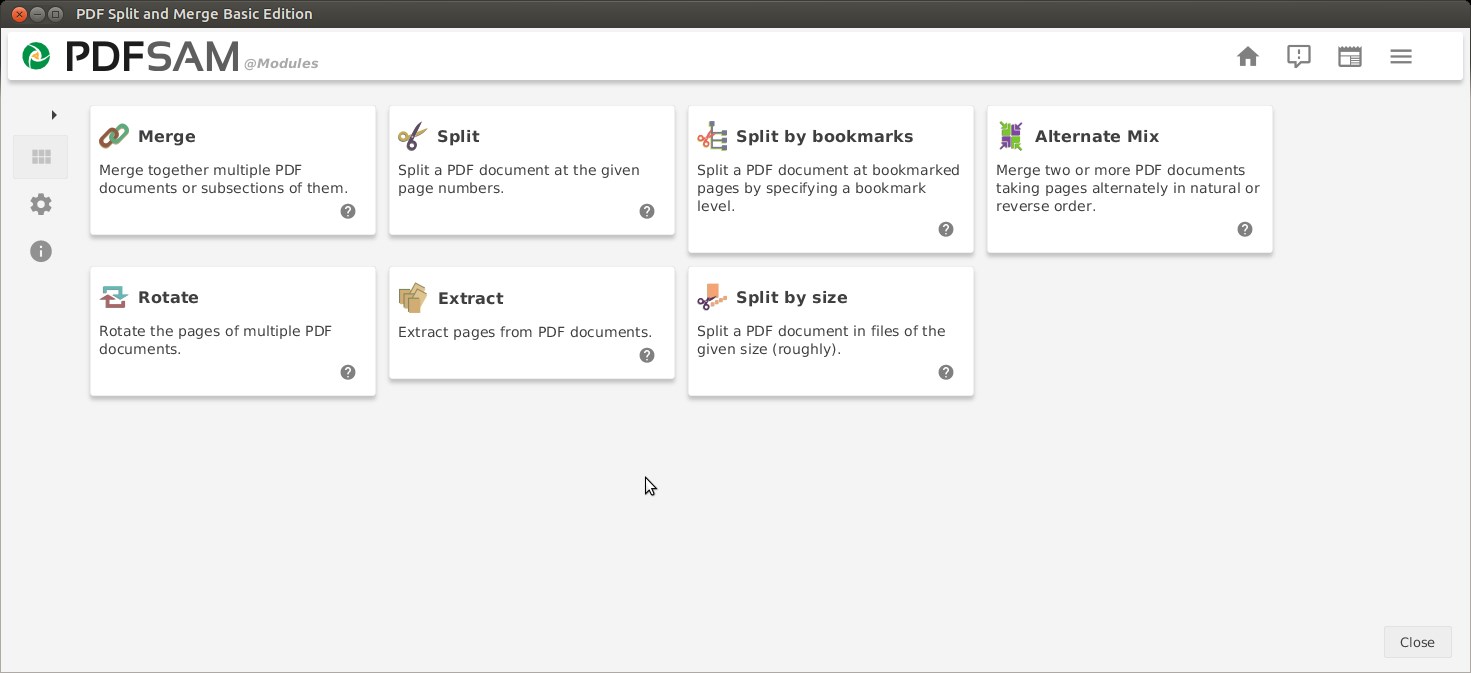Click the Split scissors icon
The width and height of the screenshot is (1471, 673).
412,136
